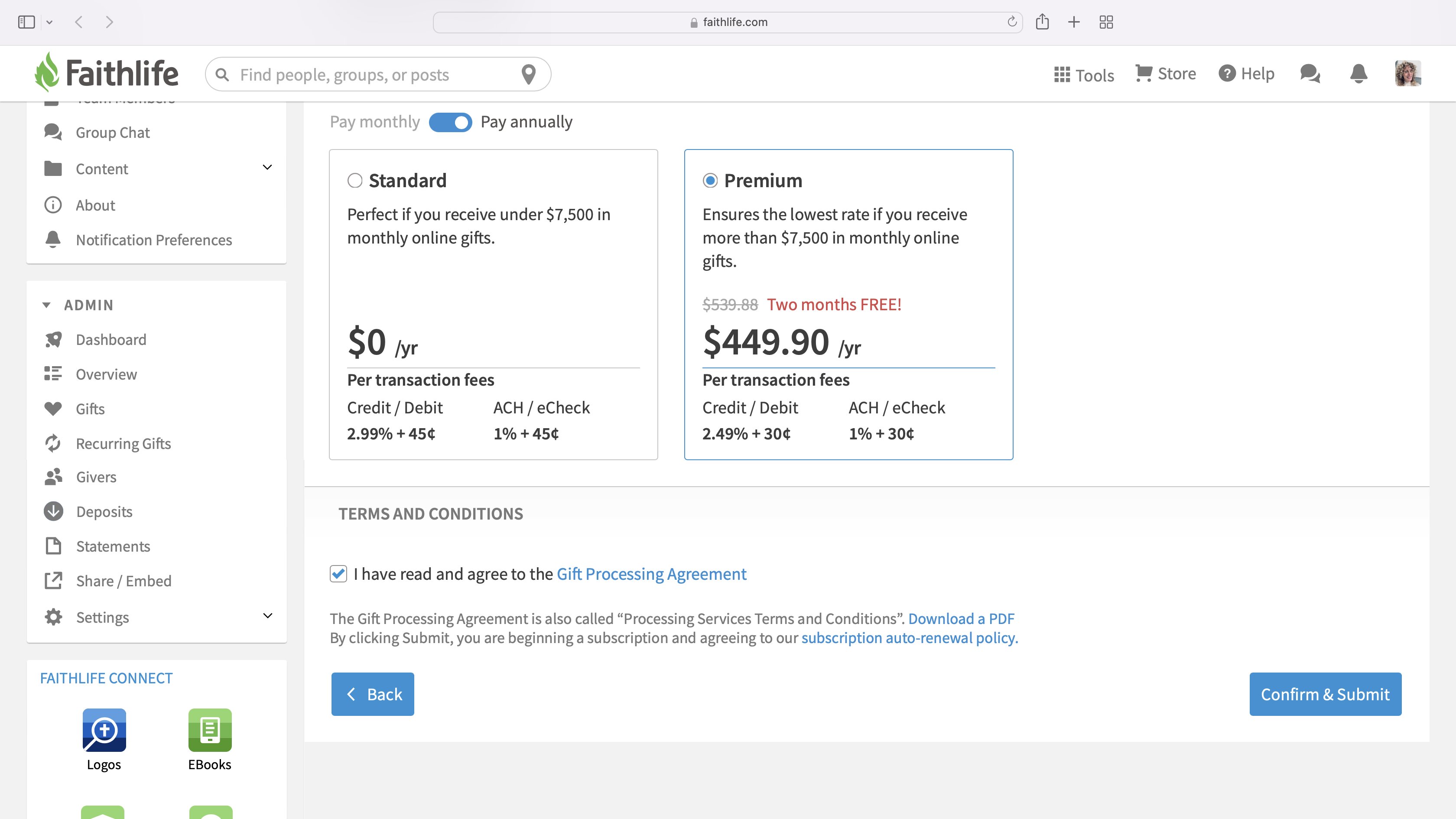Expand the Settings submenu chevron
Image resolution: width=1456 pixels, height=819 pixels.
pyautogui.click(x=267, y=615)
